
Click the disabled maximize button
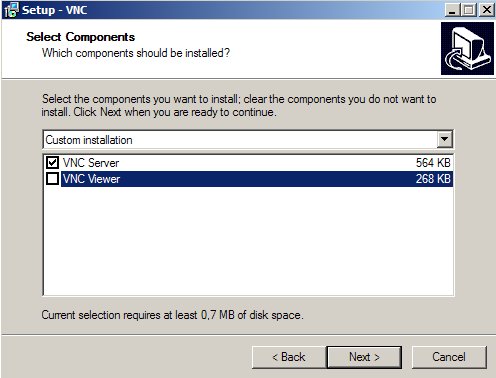tap(469, 10)
